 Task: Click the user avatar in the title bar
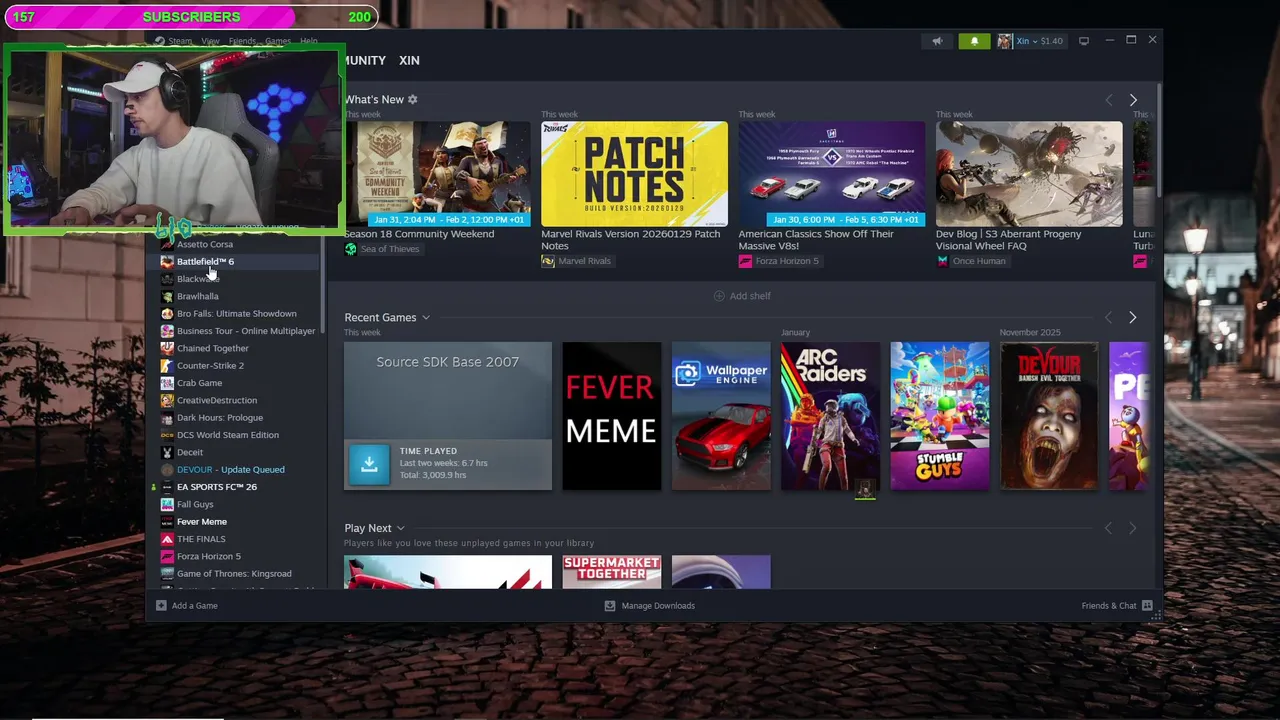(x=1004, y=41)
